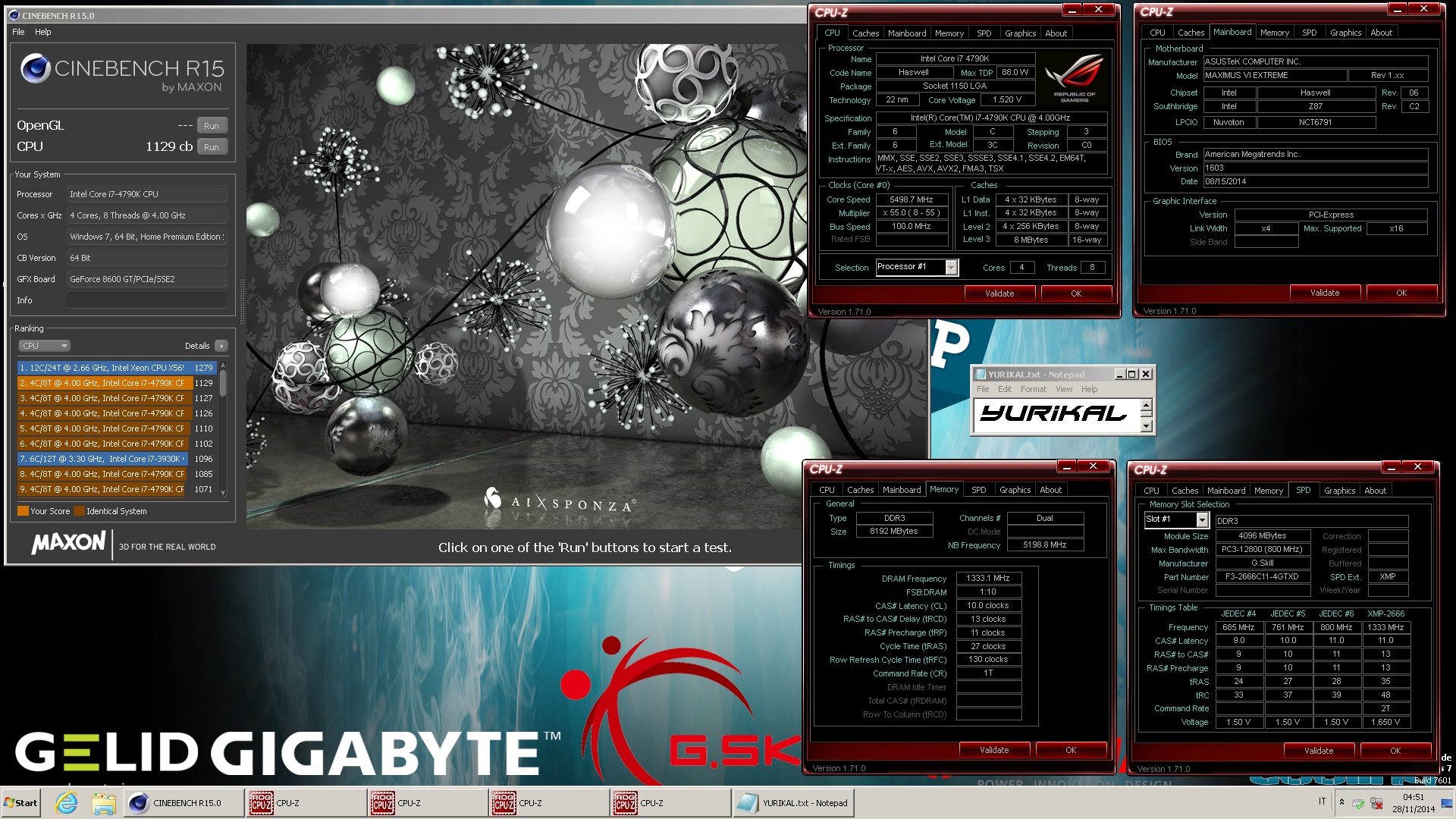Switch to the CINEBENCH R15.0 taskbar item
Viewport: 1456px width, 819px height.
184,802
